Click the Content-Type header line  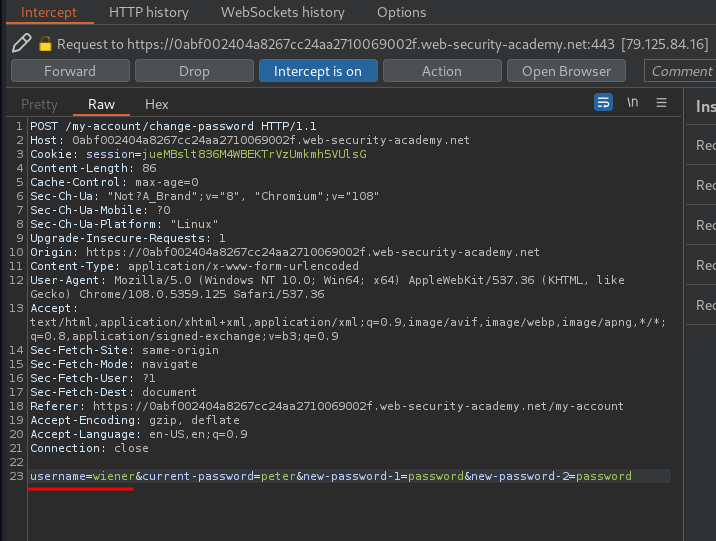click(x=195, y=266)
